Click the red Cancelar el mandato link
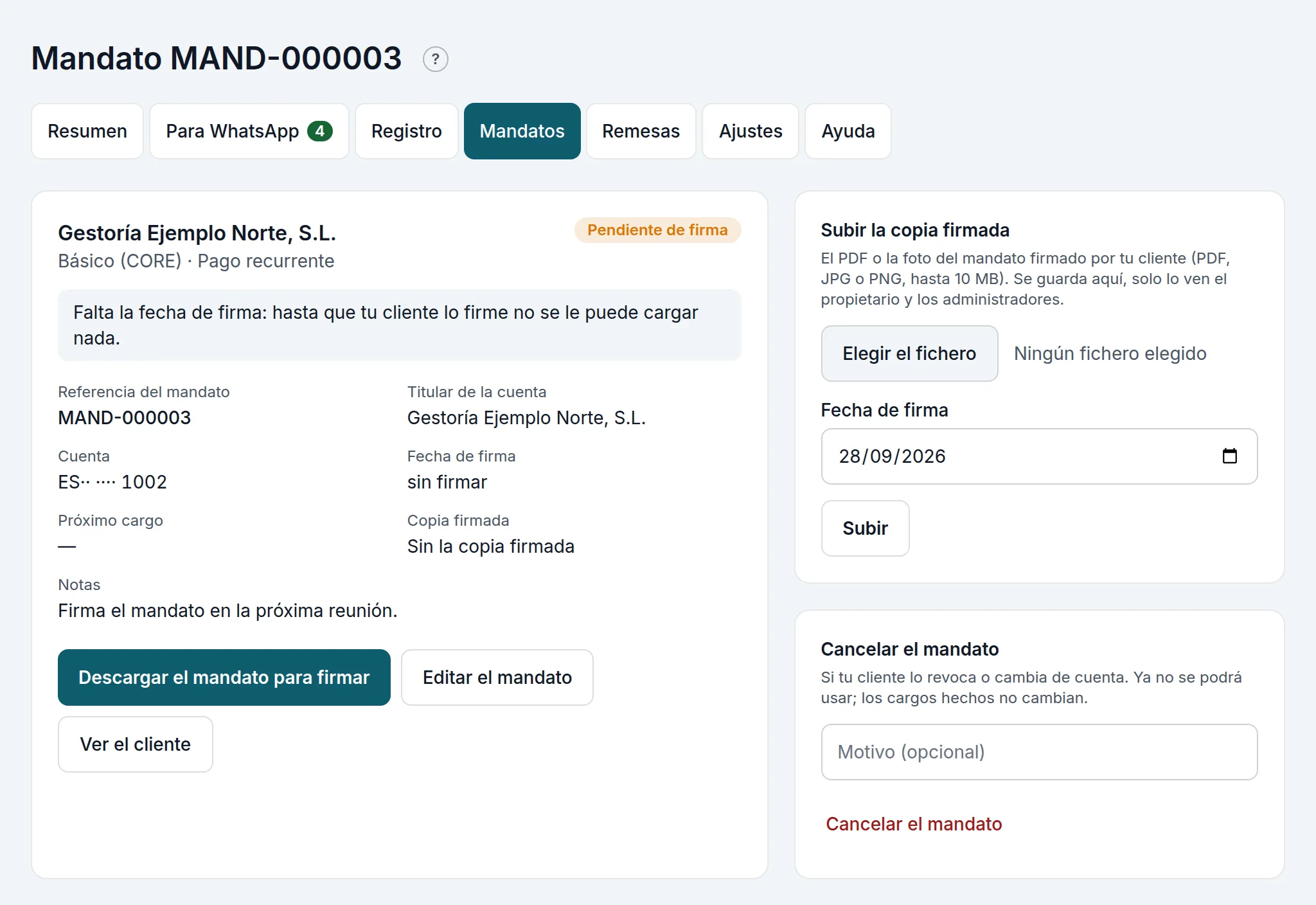Image resolution: width=1316 pixels, height=905 pixels. click(x=914, y=824)
